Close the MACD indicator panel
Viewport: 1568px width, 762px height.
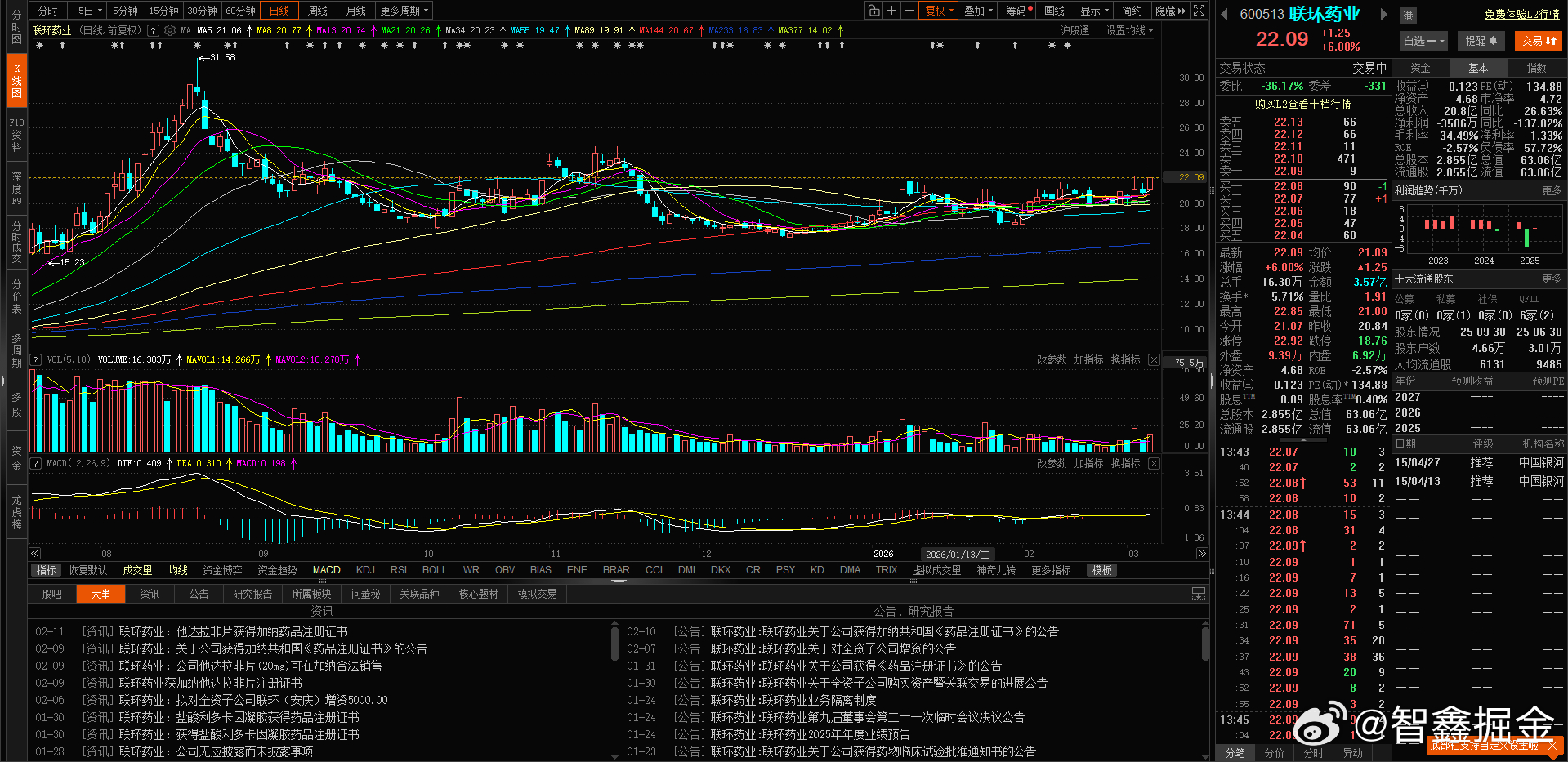(1154, 464)
